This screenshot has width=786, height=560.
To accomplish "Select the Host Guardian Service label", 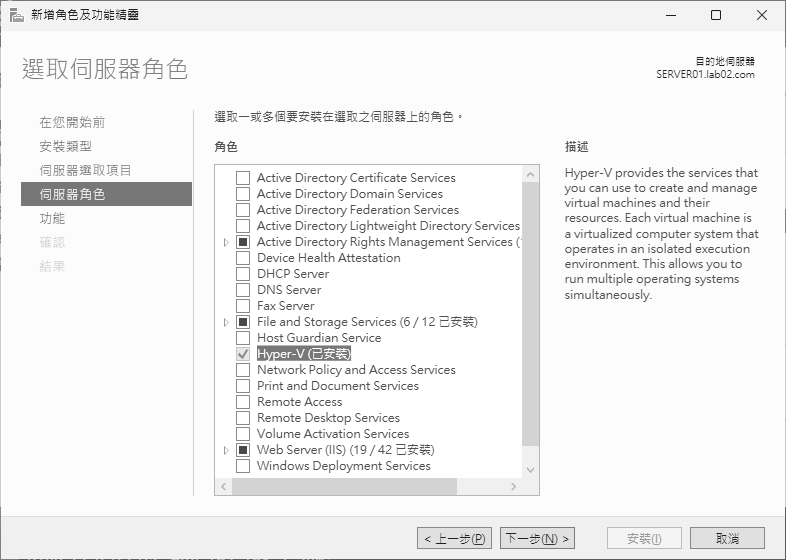I will click(319, 338).
